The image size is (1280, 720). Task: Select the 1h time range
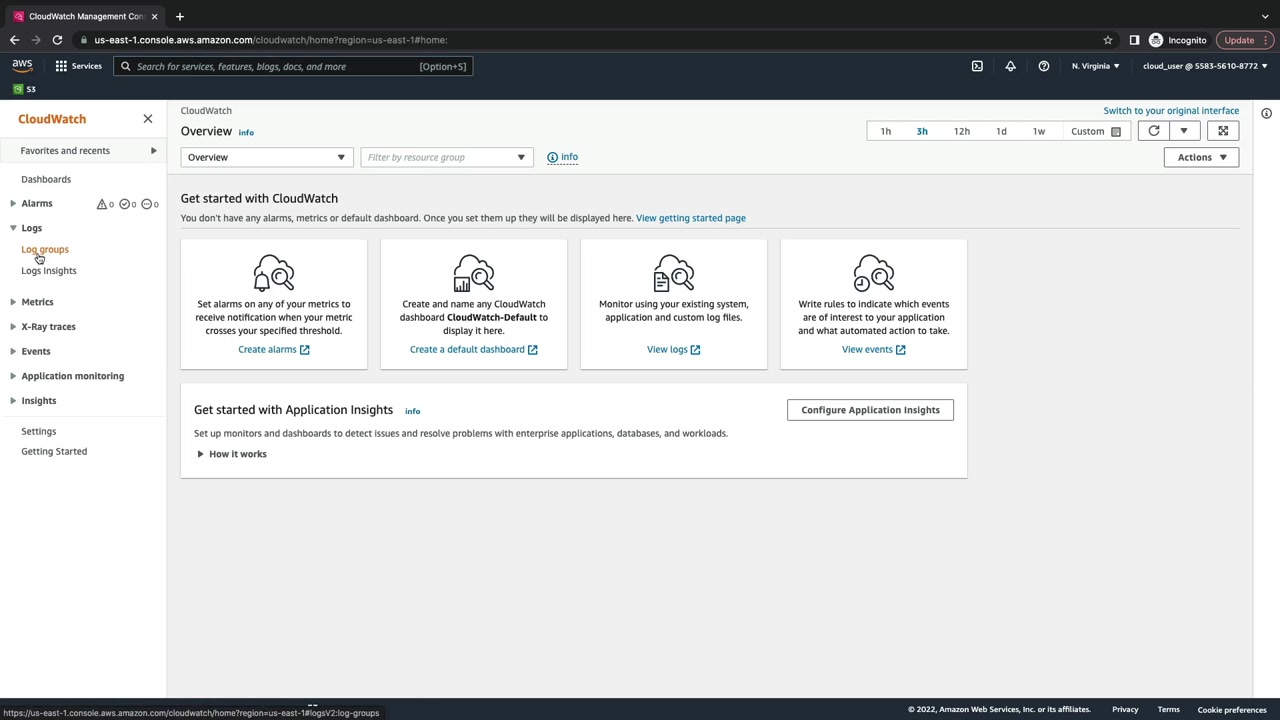[x=885, y=131]
